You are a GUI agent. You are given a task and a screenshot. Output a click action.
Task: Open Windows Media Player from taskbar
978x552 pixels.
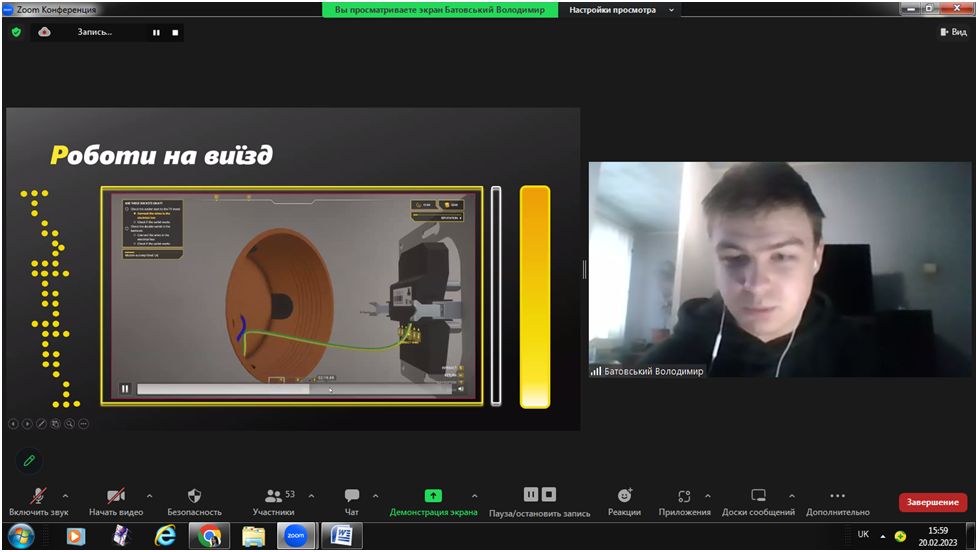[x=75, y=536]
